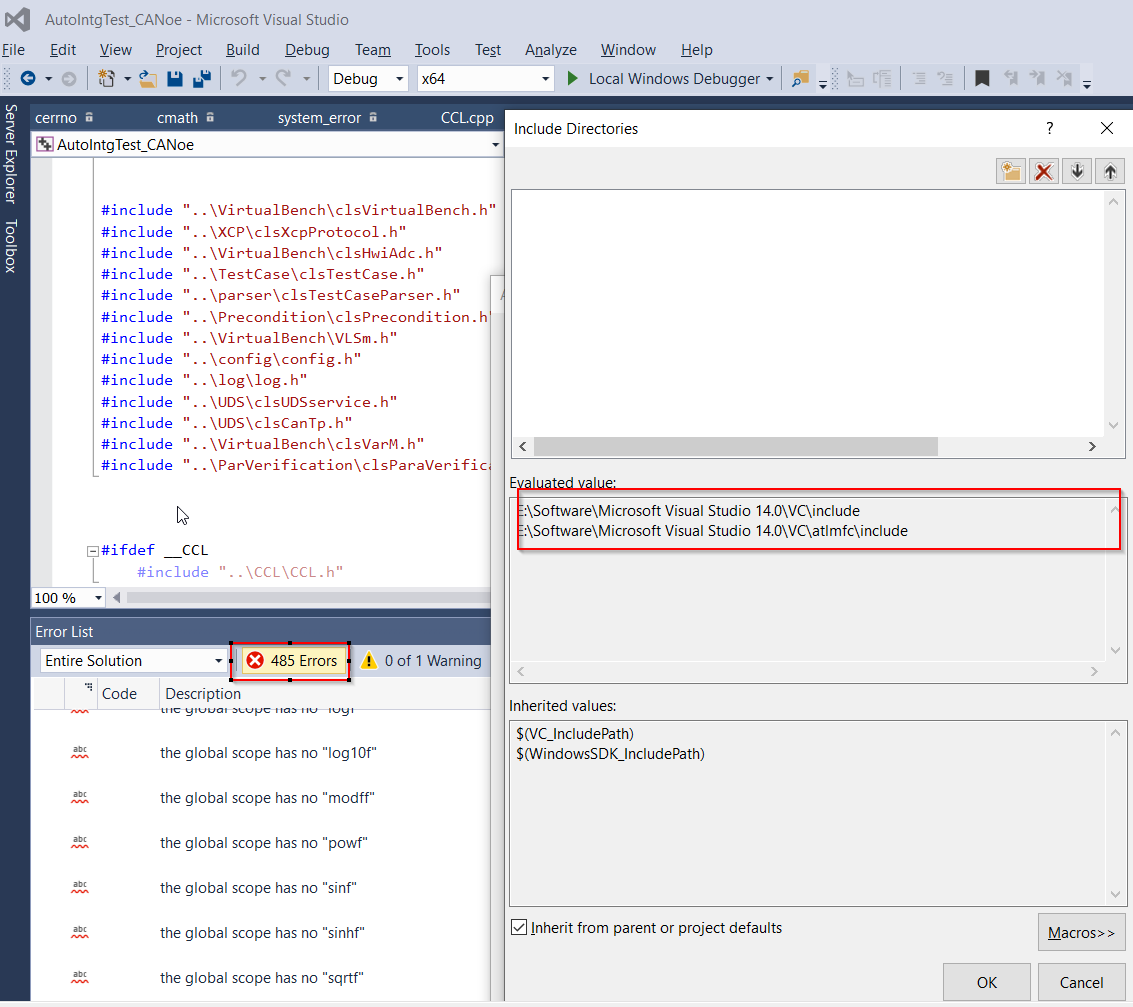
Task: Click the Move Line Down arrow icon
Action: click(1077, 171)
